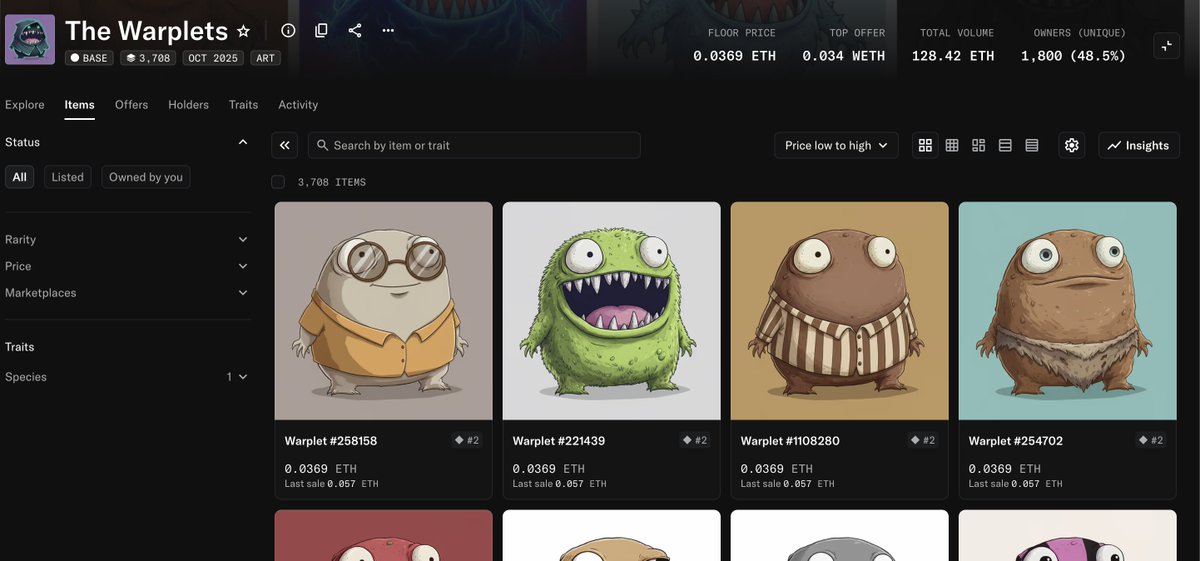
Task: Copy collection address with the copy icon
Action: tap(321, 30)
